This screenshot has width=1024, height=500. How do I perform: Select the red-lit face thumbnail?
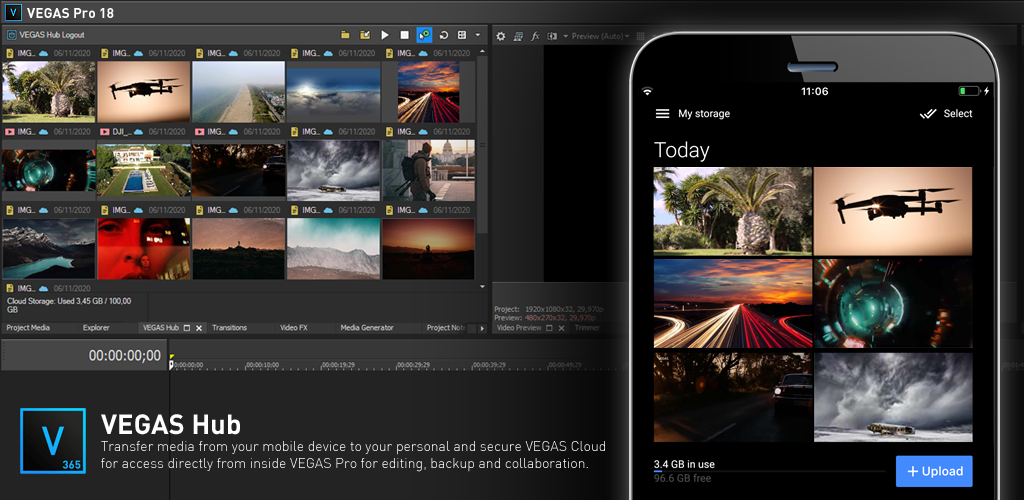[x=144, y=249]
